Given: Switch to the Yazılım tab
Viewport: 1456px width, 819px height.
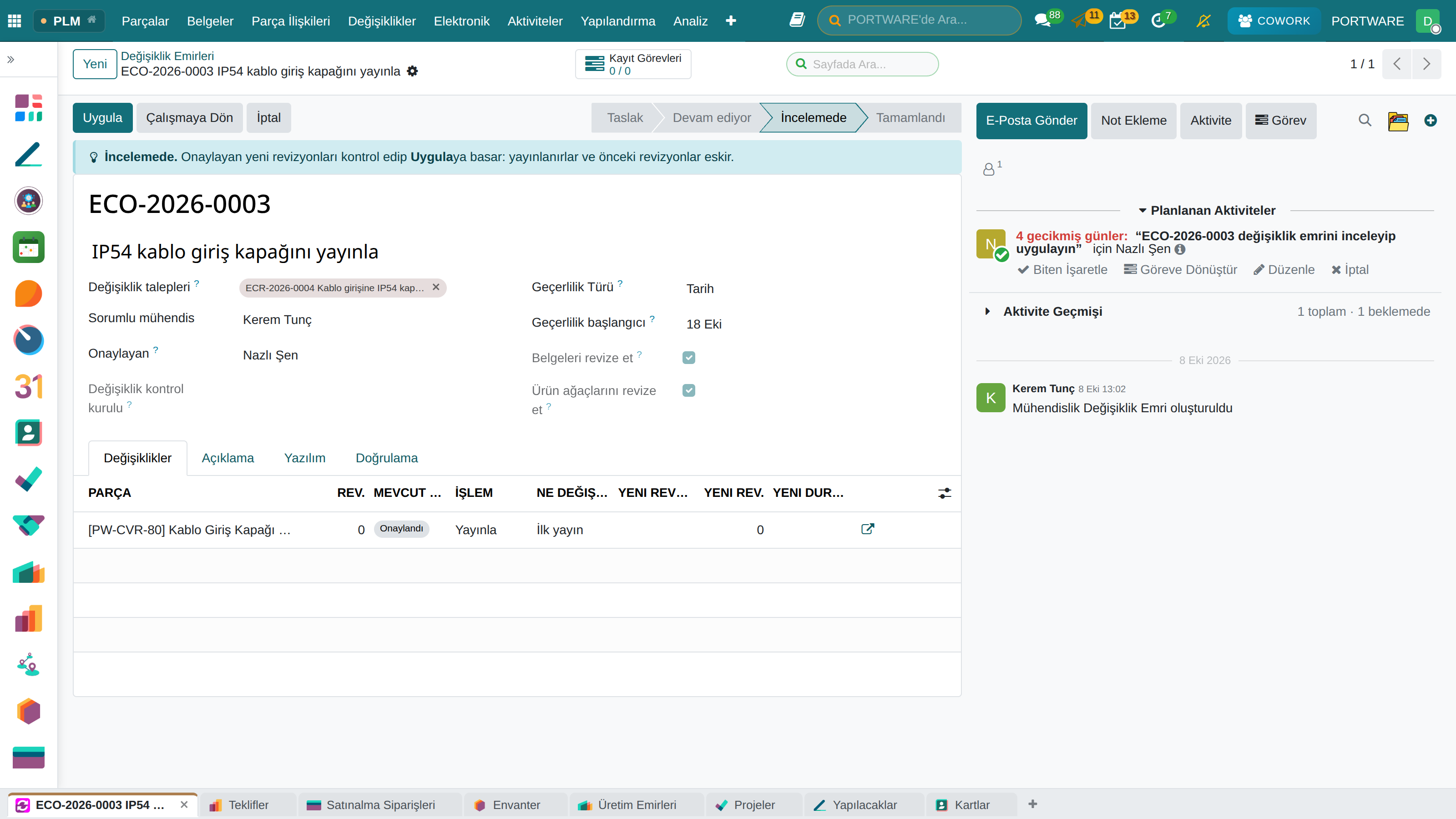Looking at the screenshot, I should [x=305, y=458].
